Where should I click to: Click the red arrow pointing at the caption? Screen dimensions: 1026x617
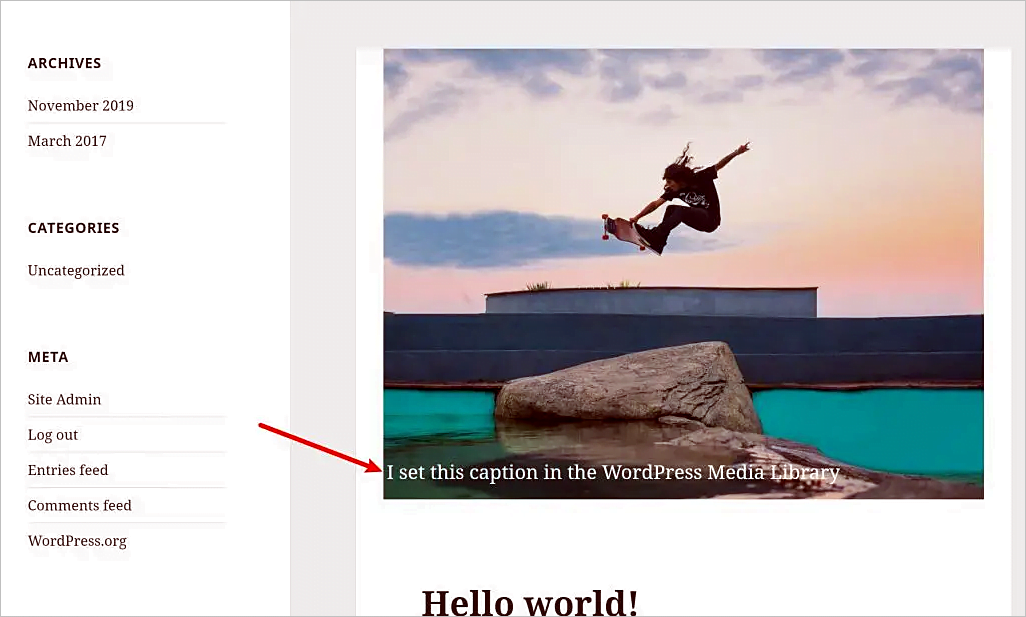(318, 446)
